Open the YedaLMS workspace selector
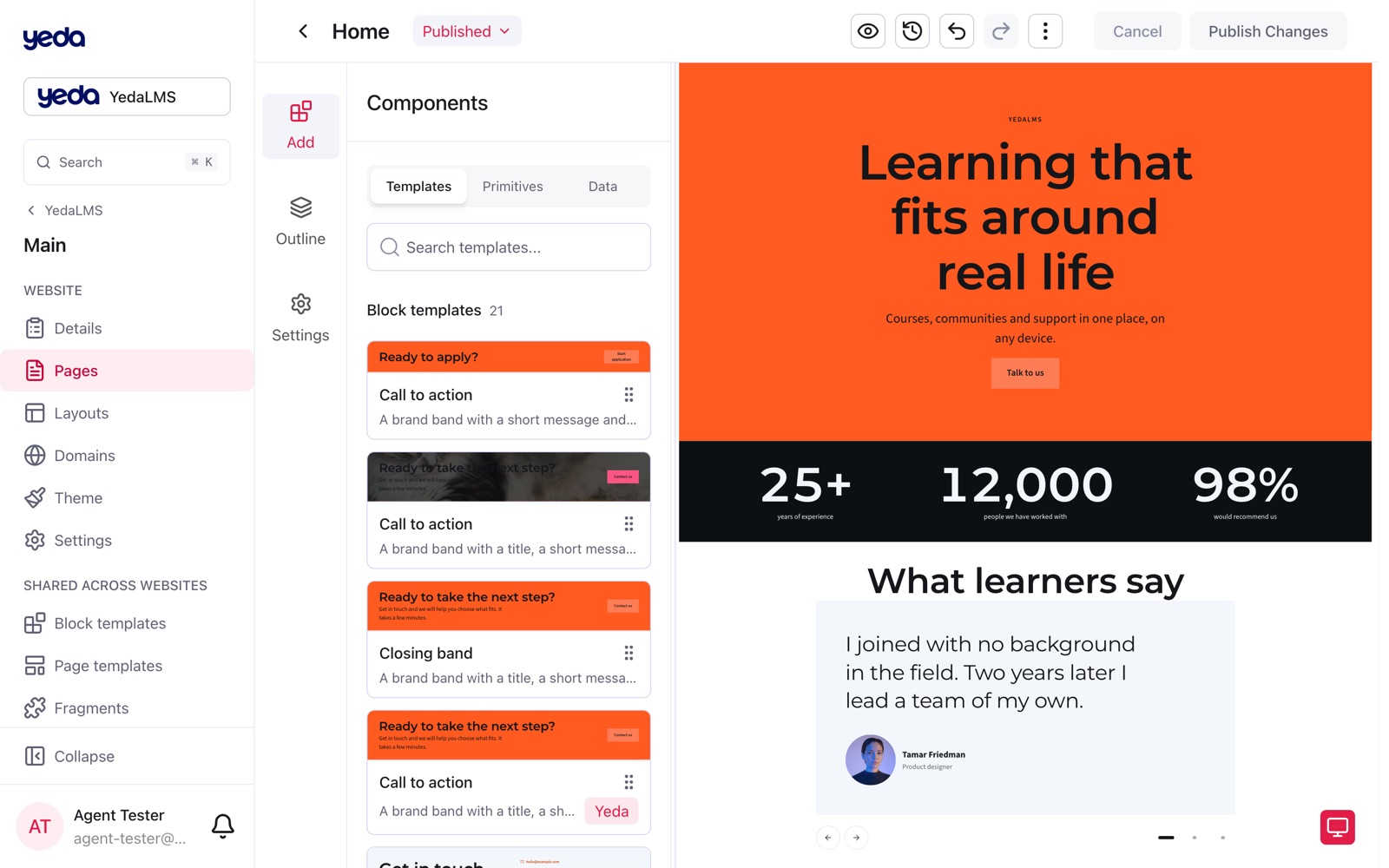The height and width of the screenshot is (868, 1389). coord(127,96)
